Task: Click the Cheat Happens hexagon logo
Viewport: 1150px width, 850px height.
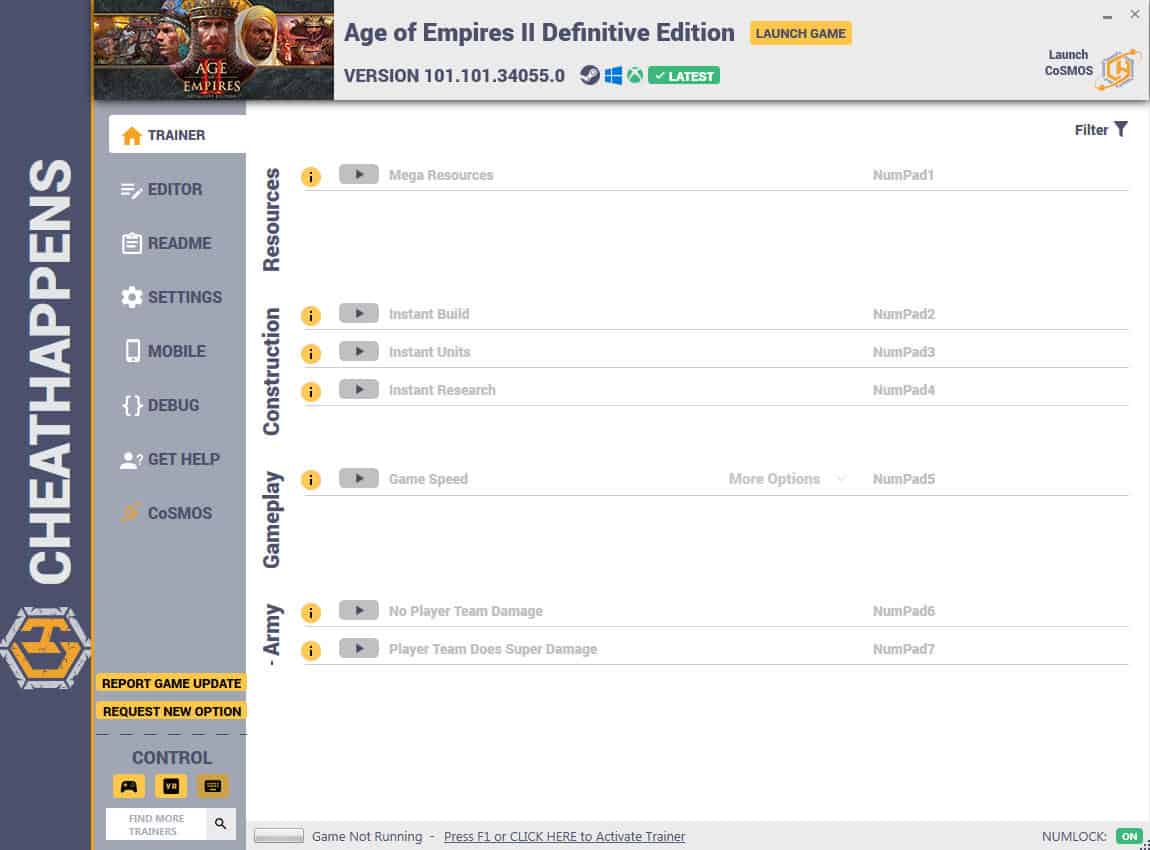Action: 45,648
